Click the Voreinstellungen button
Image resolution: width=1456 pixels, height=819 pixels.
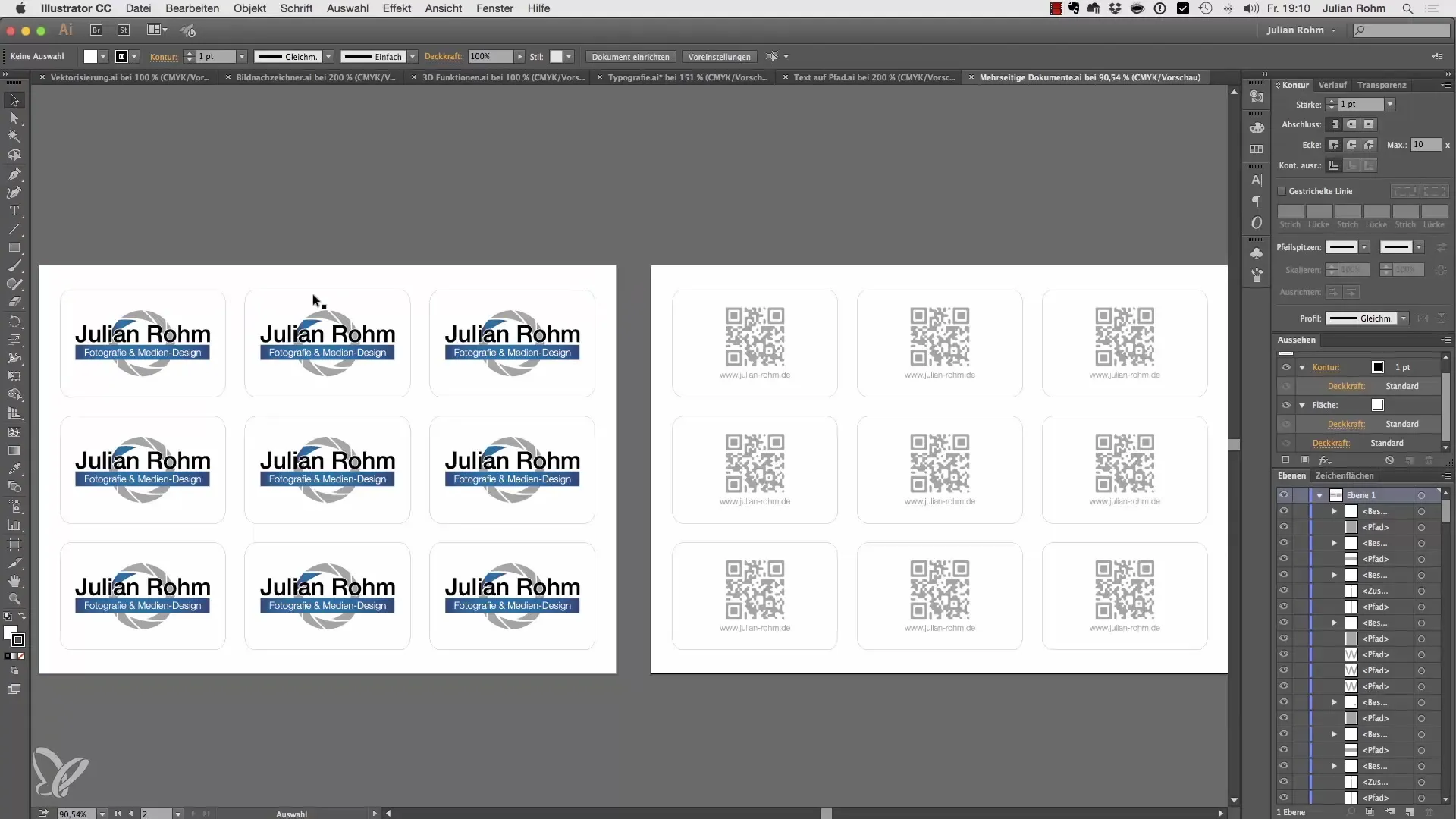[x=719, y=57]
